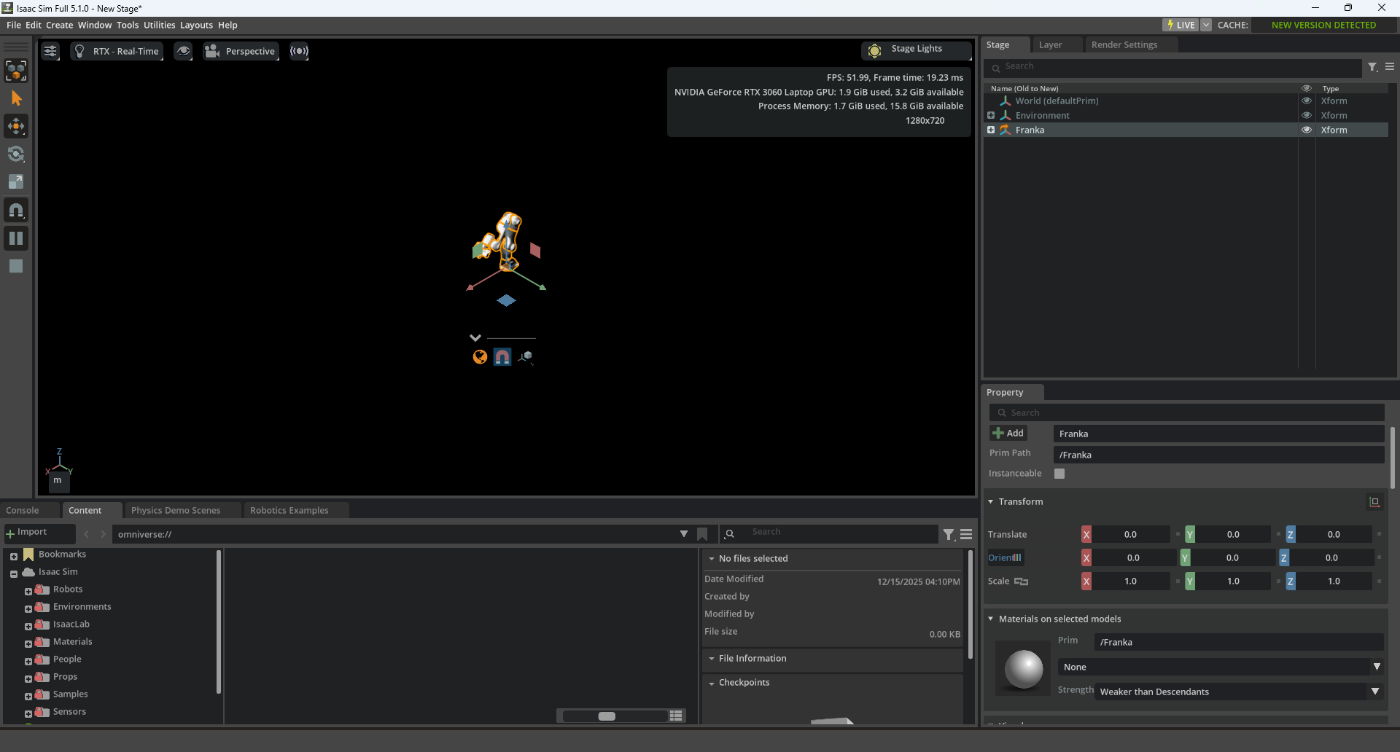Click the eye column header in Stage

pyautogui.click(x=1306, y=88)
